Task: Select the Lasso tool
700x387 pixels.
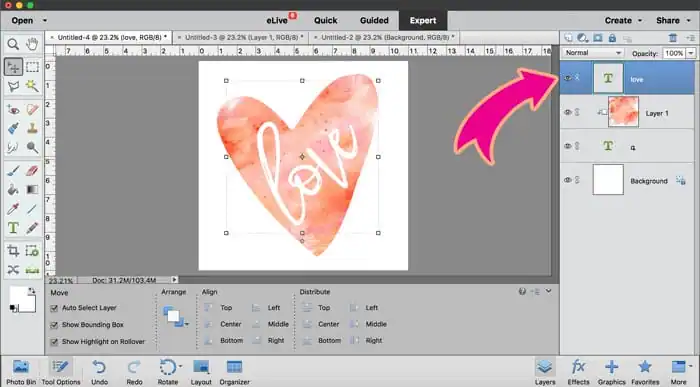Action: pos(13,86)
